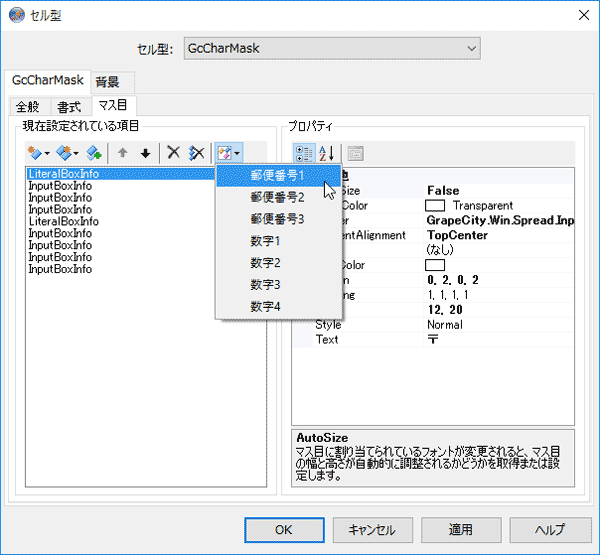Click the GrapeCity.Win.Spread property value
This screenshot has width=600, height=555.
[500, 220]
